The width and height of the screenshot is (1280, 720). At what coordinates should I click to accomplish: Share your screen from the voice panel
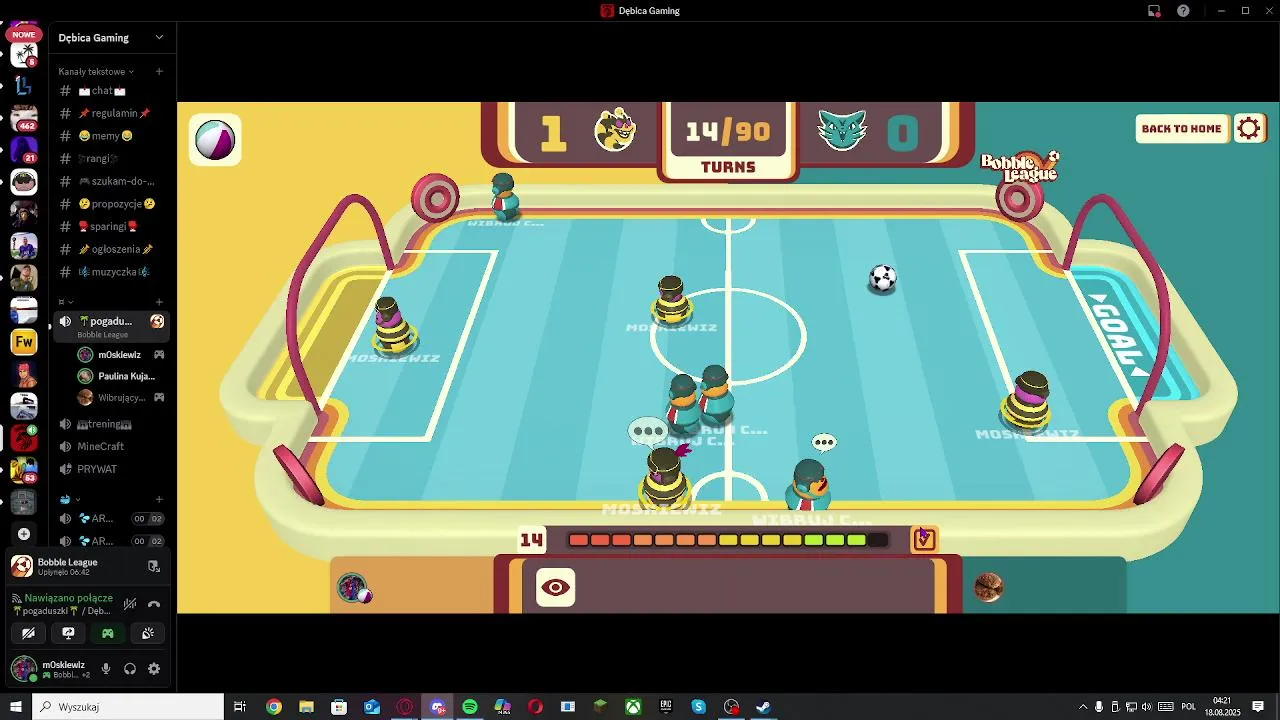(x=68, y=633)
